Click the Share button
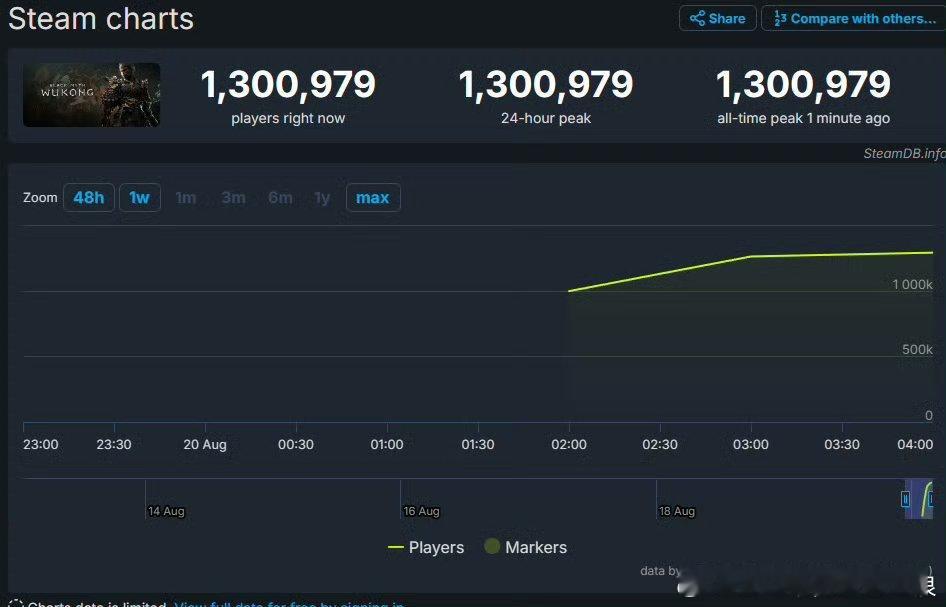Image resolution: width=946 pixels, height=607 pixels. 717,18
